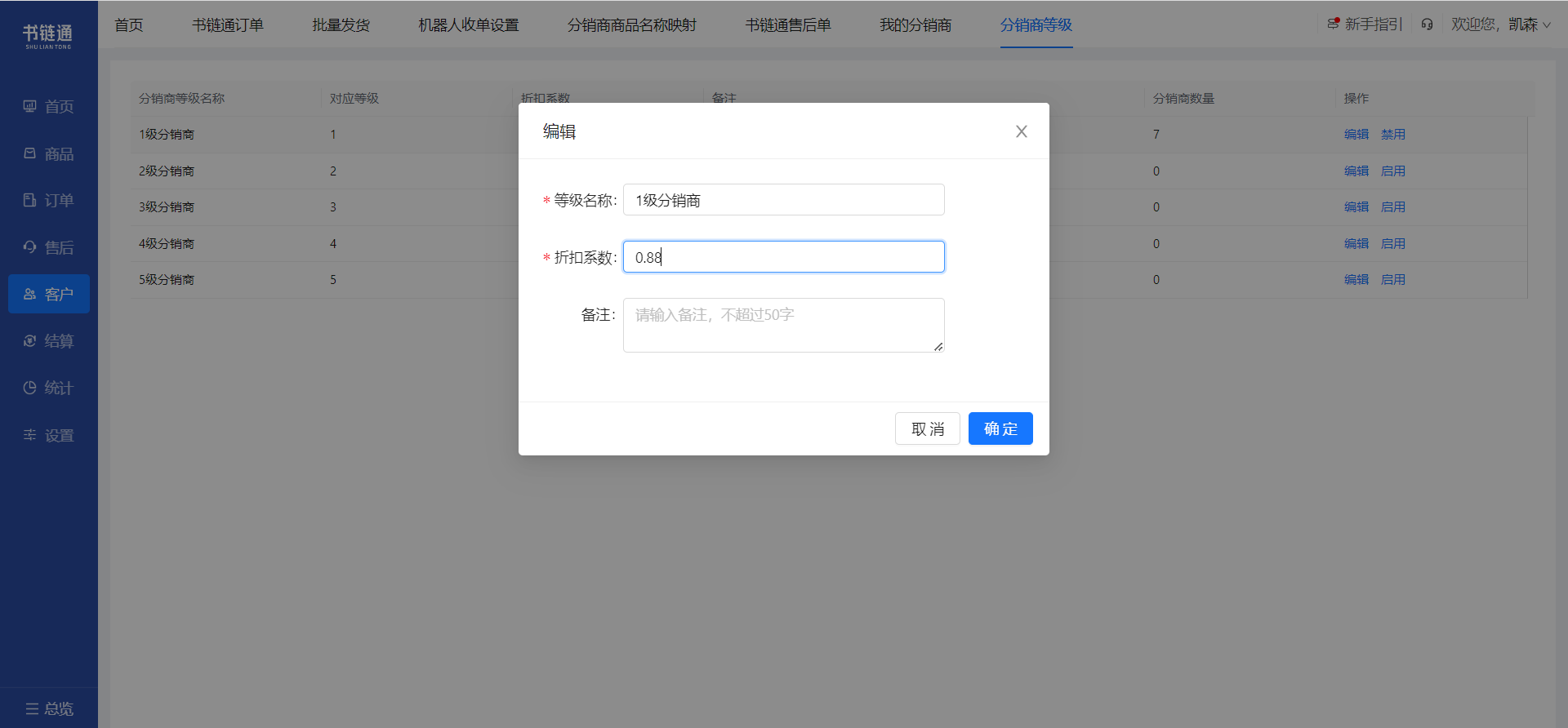Switch to the 书链通售后单 tab
Viewport: 1568px width, 728px height.
tap(788, 25)
